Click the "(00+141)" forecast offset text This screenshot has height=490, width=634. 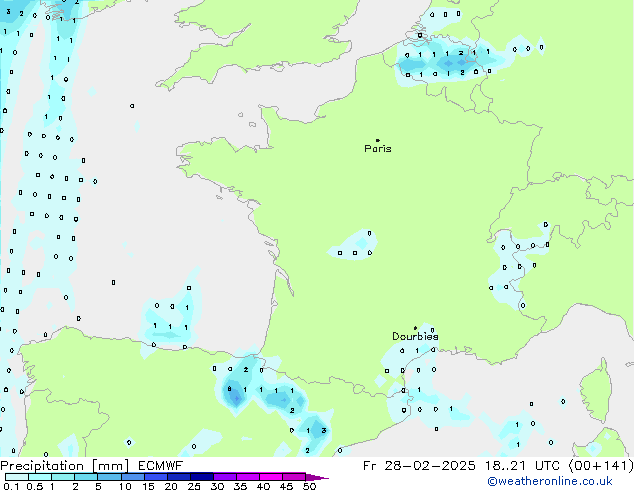coord(601,466)
